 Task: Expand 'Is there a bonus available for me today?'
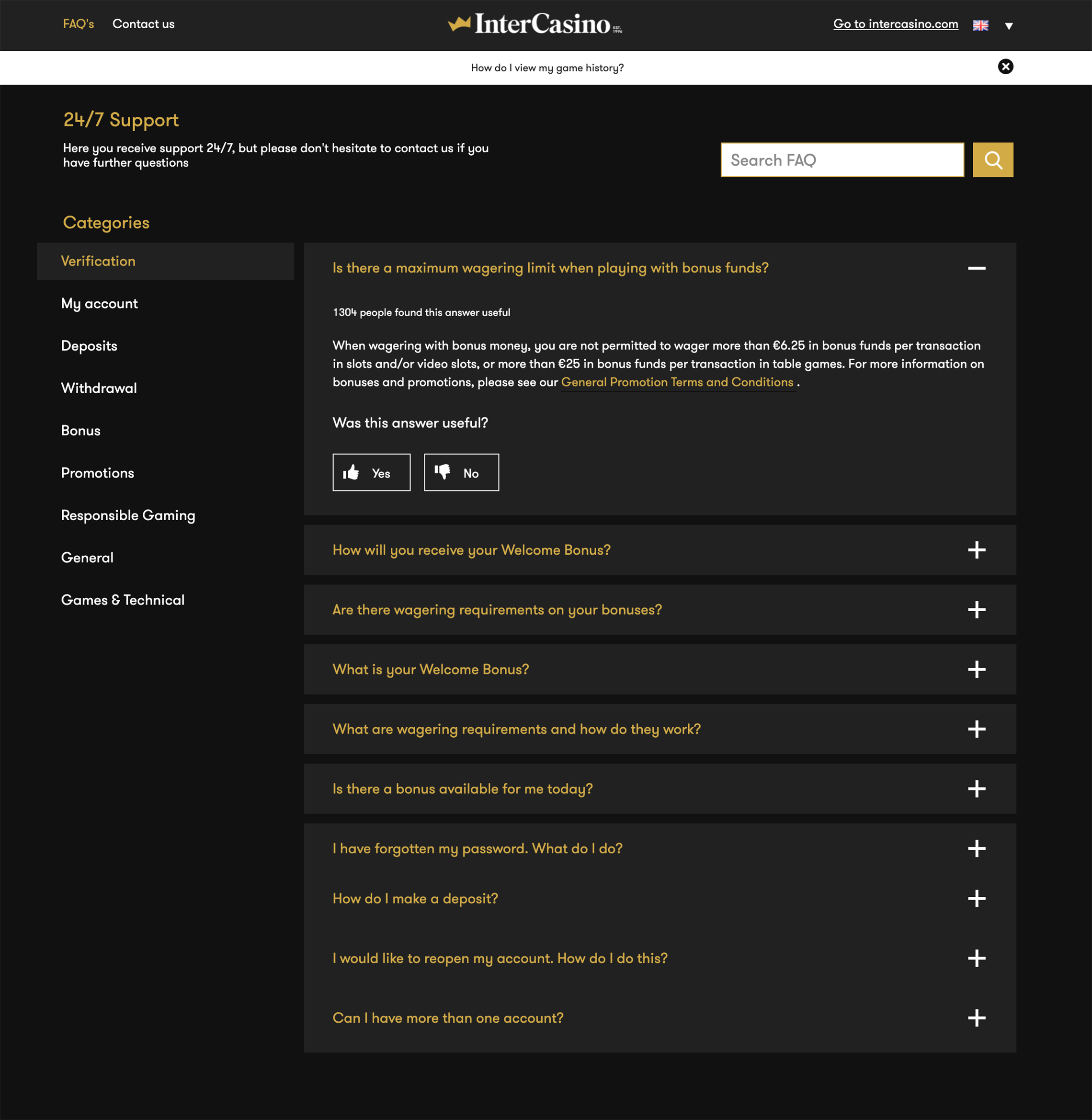(x=660, y=789)
